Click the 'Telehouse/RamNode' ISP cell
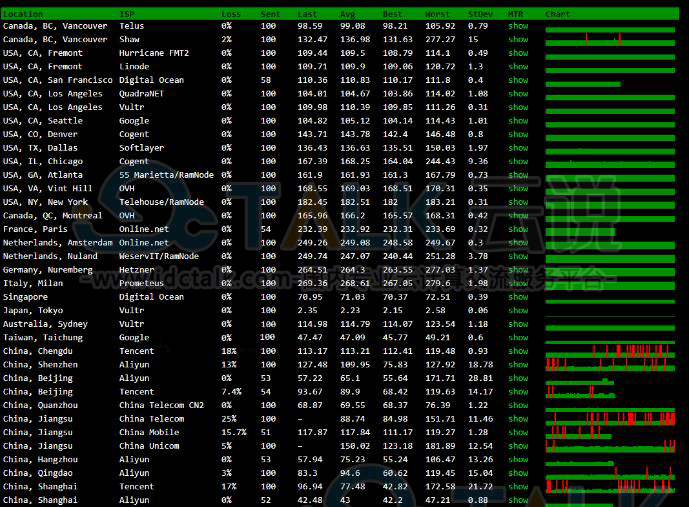Image resolution: width=690 pixels, height=507 pixels. point(161,202)
